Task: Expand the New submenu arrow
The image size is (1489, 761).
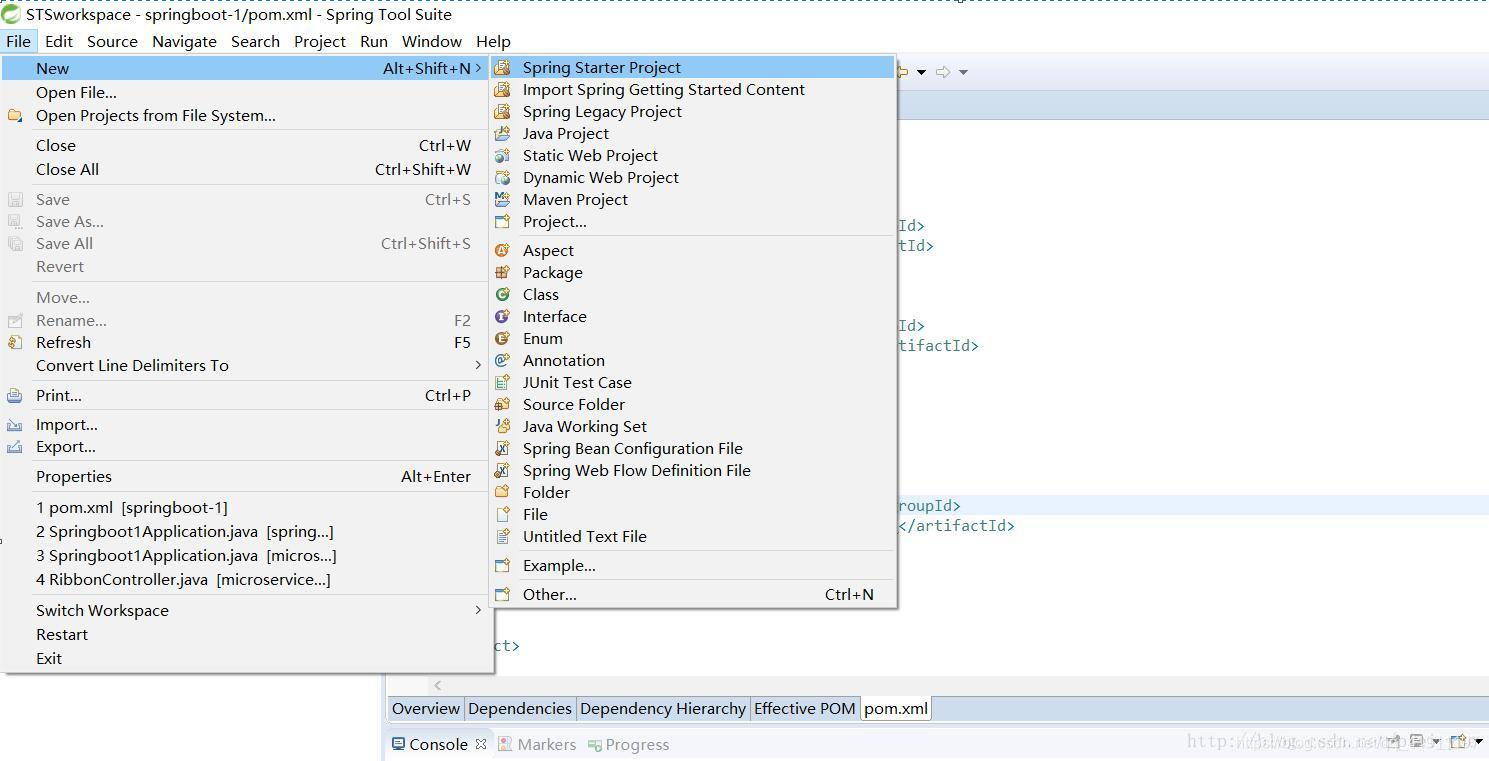Action: pyautogui.click(x=478, y=68)
